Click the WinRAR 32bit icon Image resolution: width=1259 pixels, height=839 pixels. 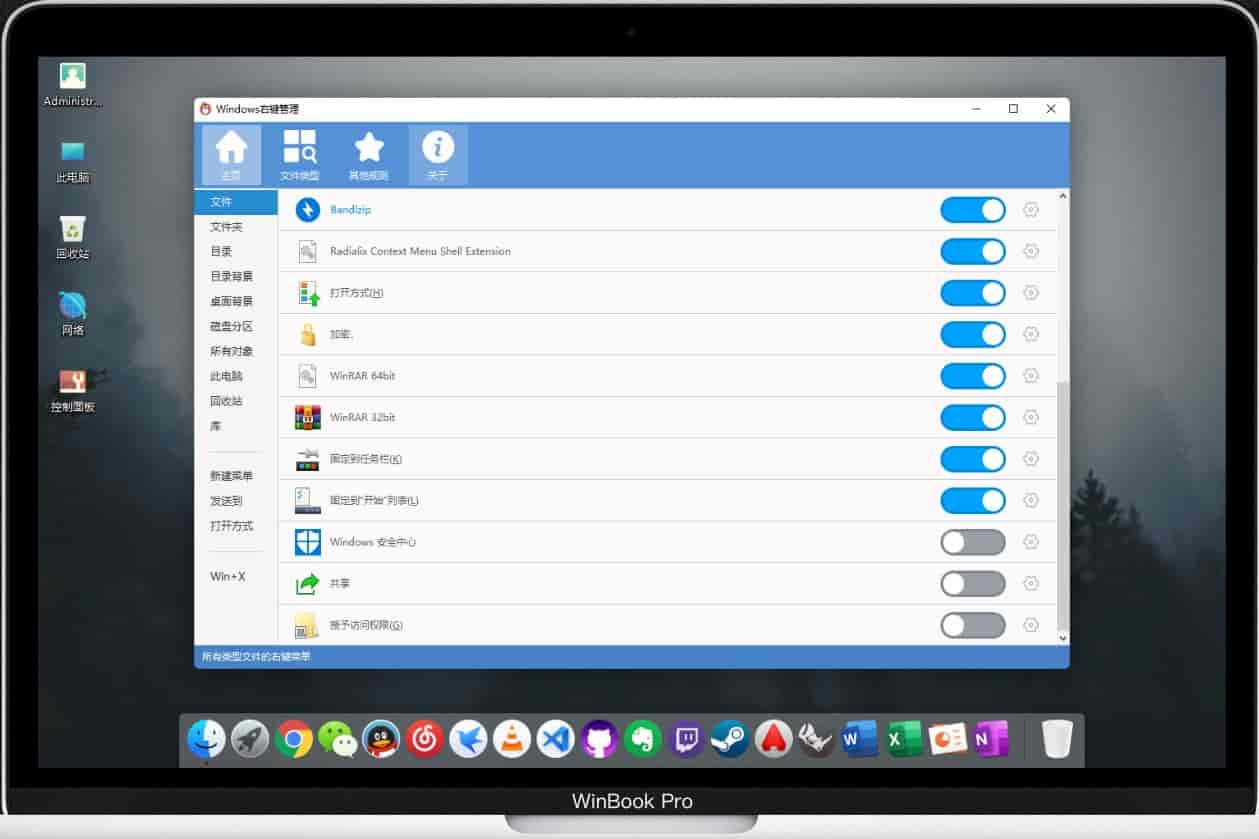(307, 417)
